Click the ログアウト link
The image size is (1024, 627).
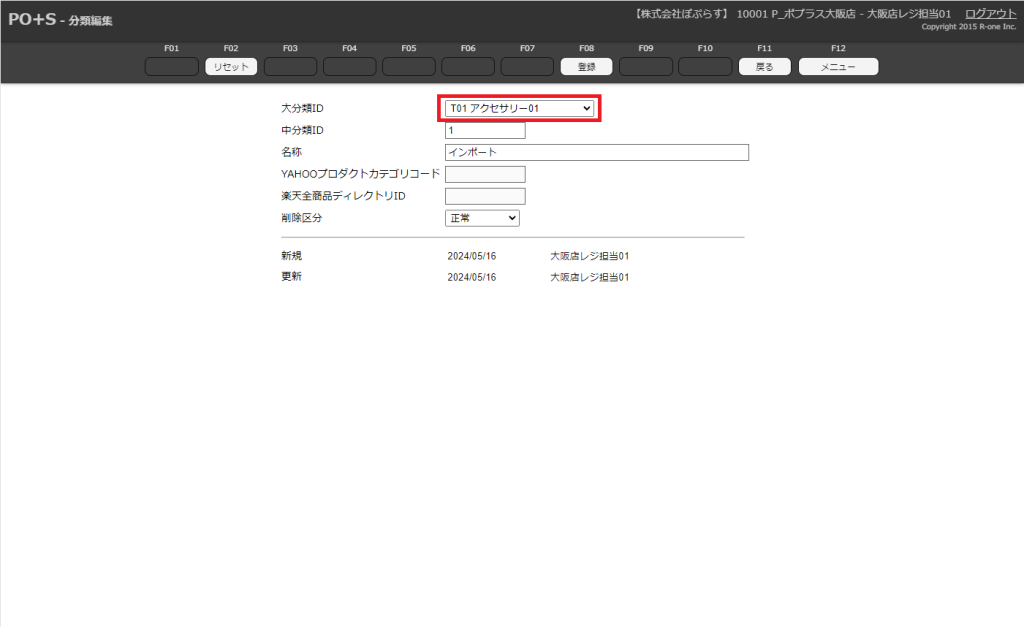tap(990, 13)
